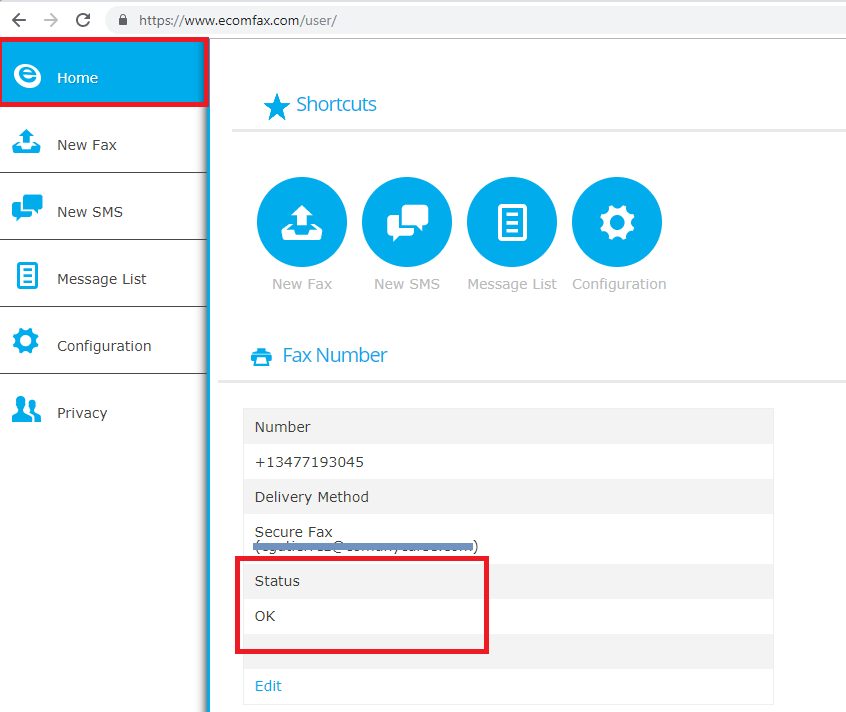Click the Message List caption under shortcuts
The height and width of the screenshot is (712, 846).
[x=512, y=284]
